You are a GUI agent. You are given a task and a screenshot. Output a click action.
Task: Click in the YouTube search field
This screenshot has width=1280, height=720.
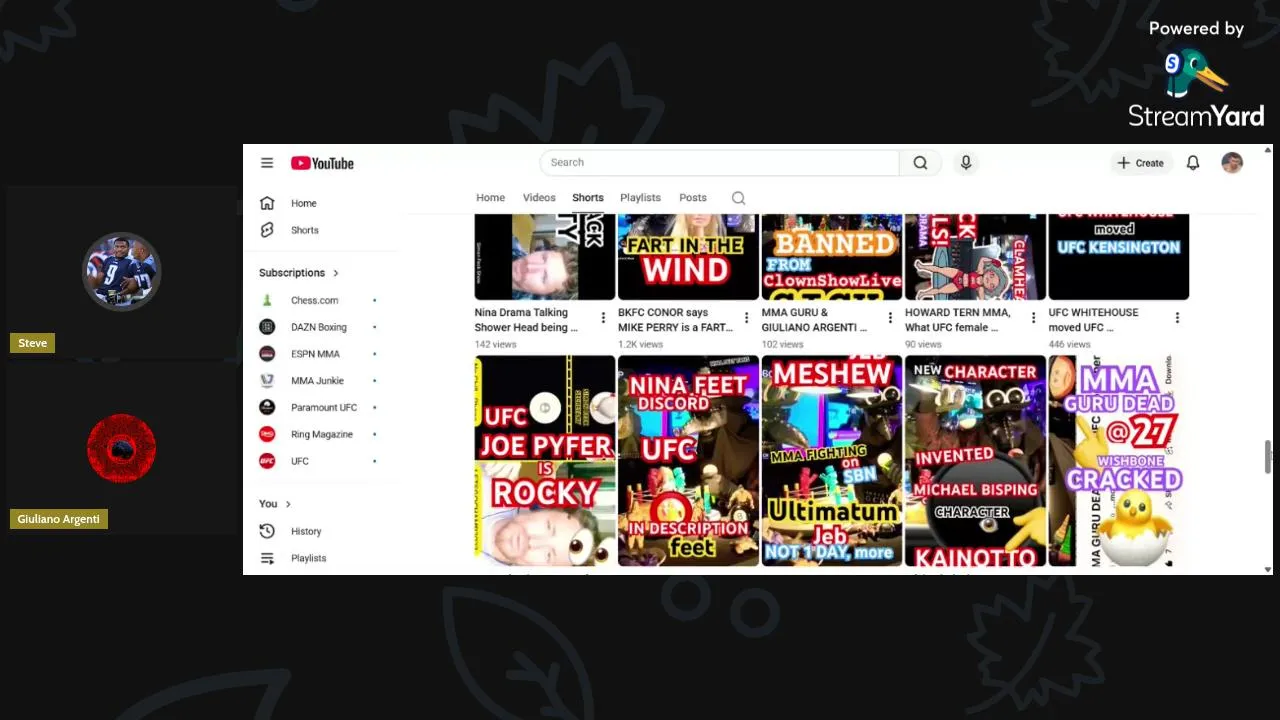(720, 163)
